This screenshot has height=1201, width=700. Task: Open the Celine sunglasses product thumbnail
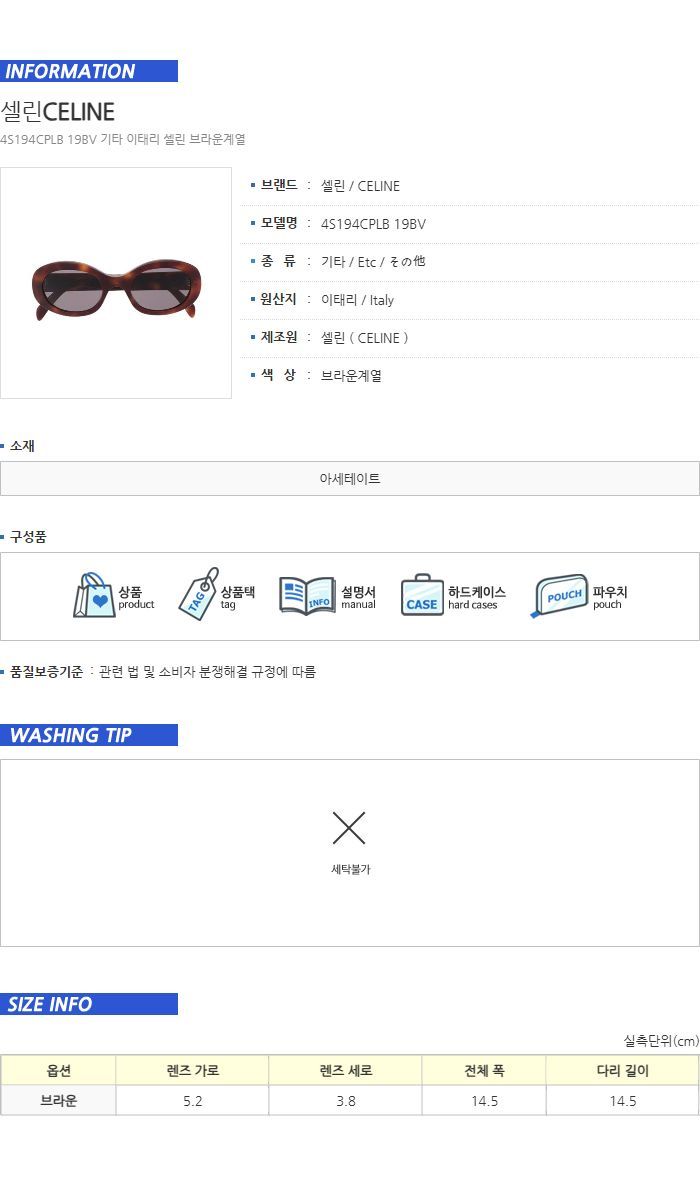coord(116,283)
